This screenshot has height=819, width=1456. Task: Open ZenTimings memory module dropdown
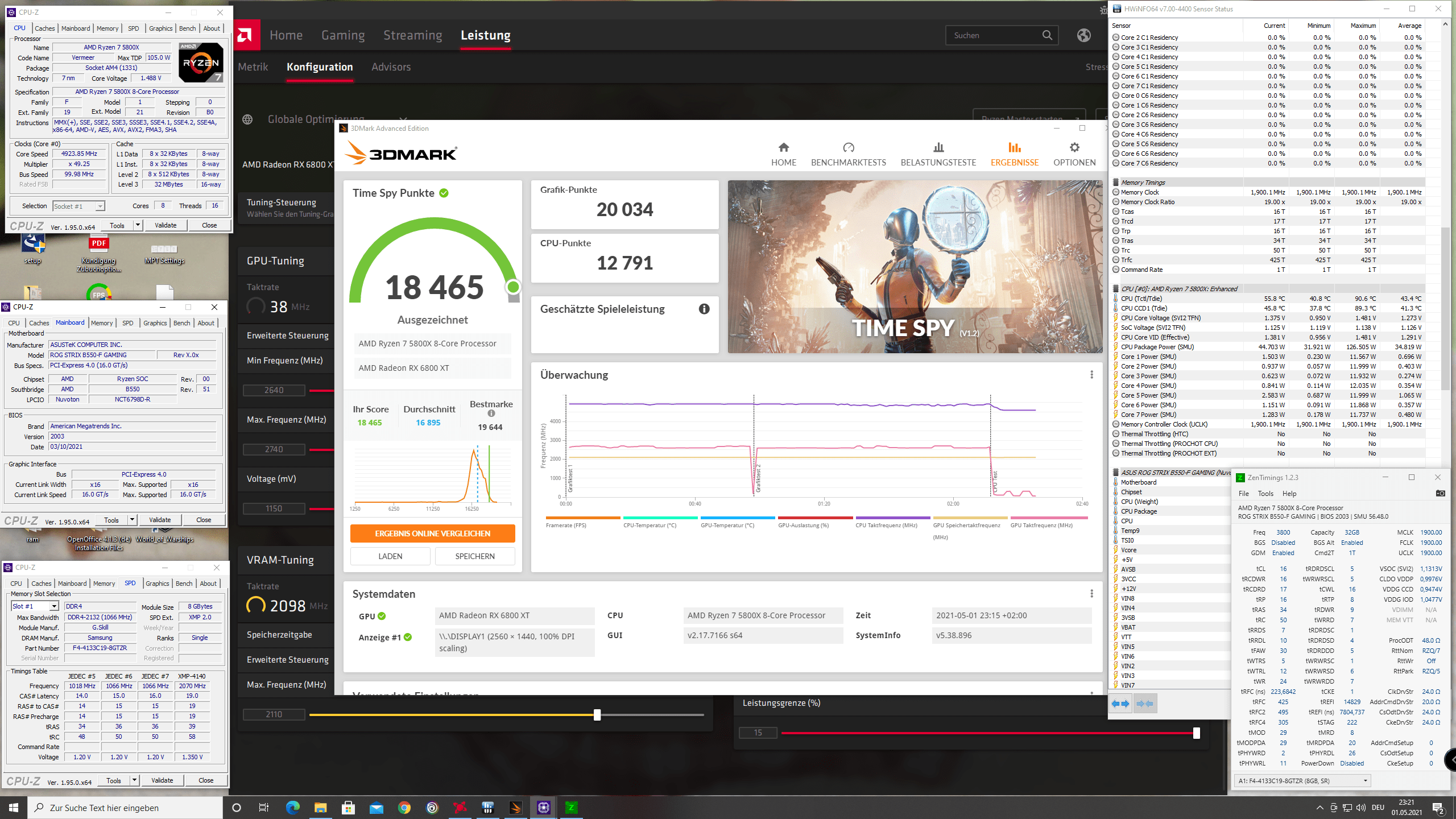1302,781
